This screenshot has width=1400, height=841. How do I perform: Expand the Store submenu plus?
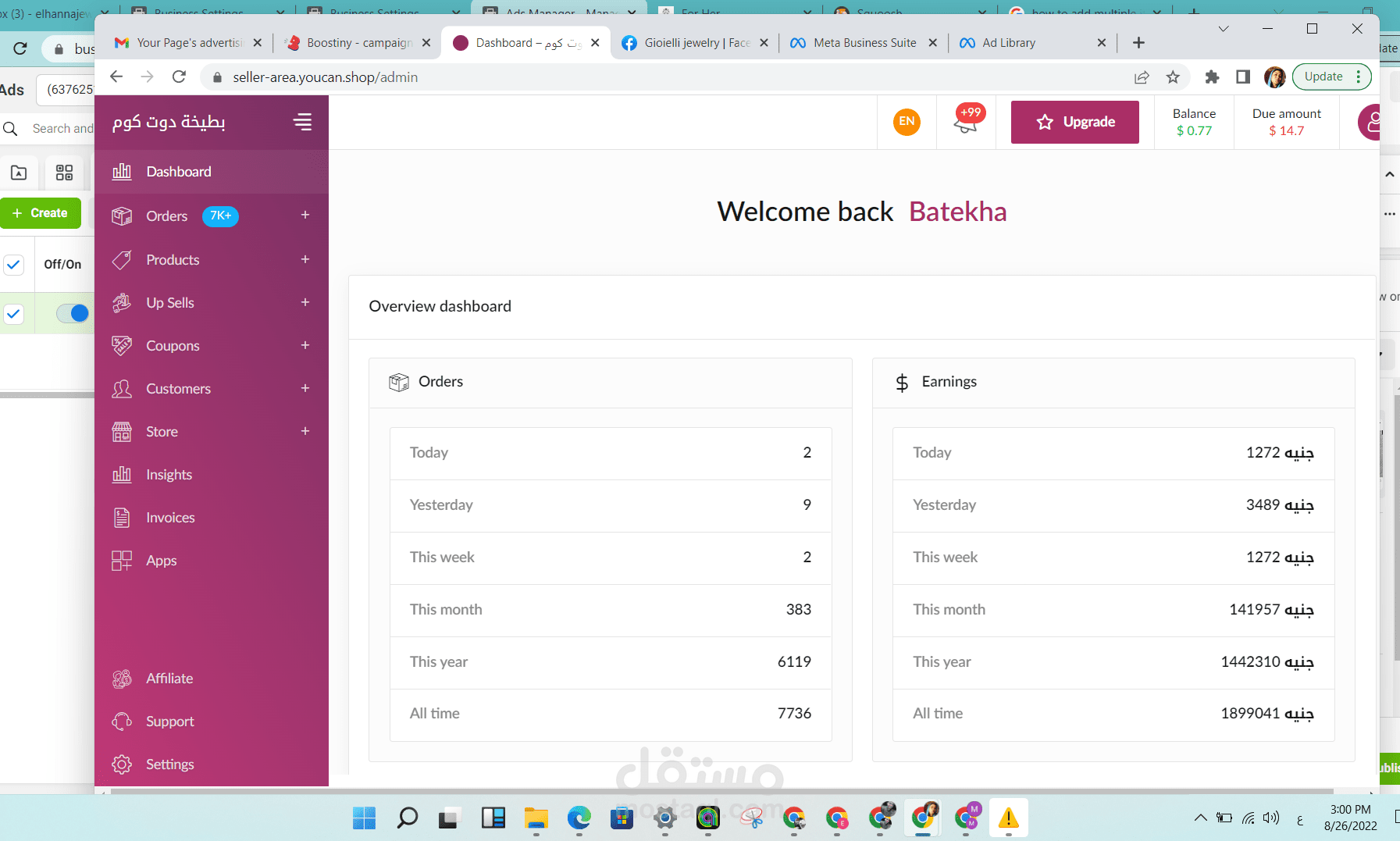(305, 431)
